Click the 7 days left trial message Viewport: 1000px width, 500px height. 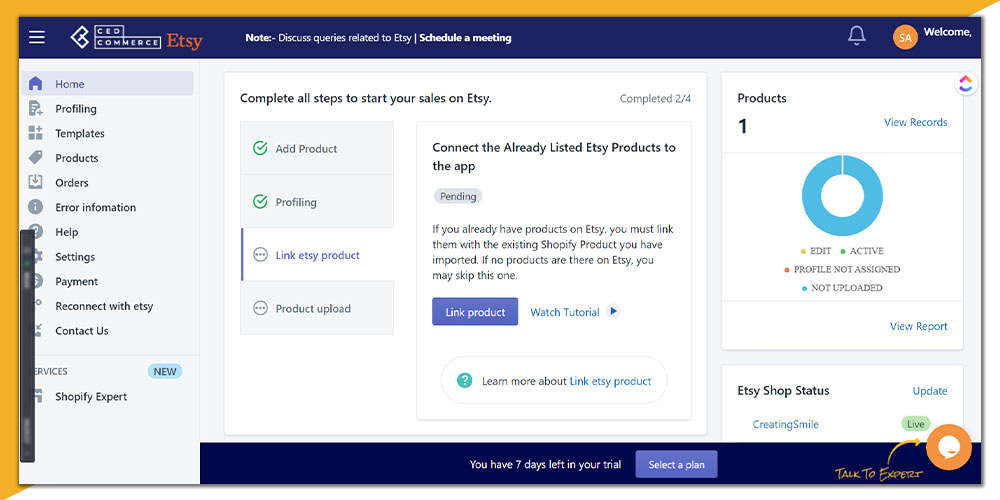tap(545, 464)
